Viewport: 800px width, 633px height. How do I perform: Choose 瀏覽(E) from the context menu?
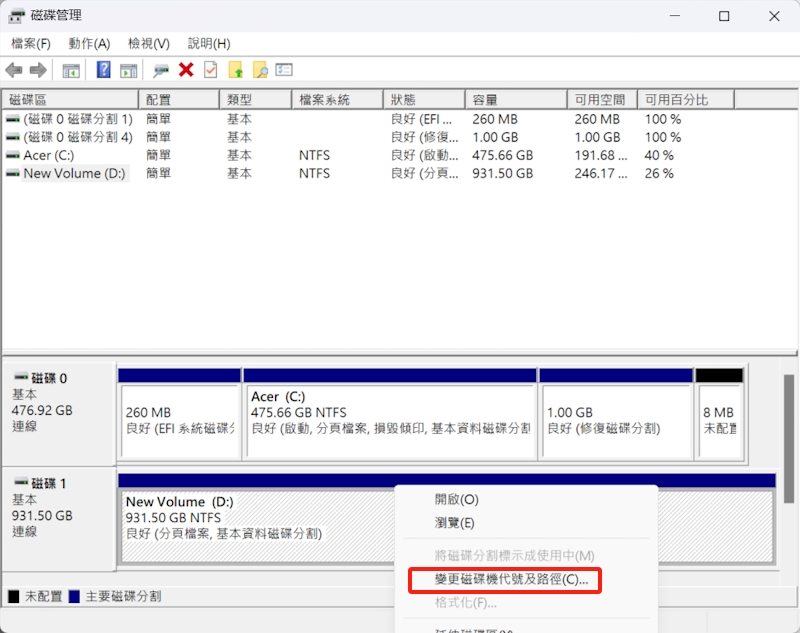tap(454, 523)
